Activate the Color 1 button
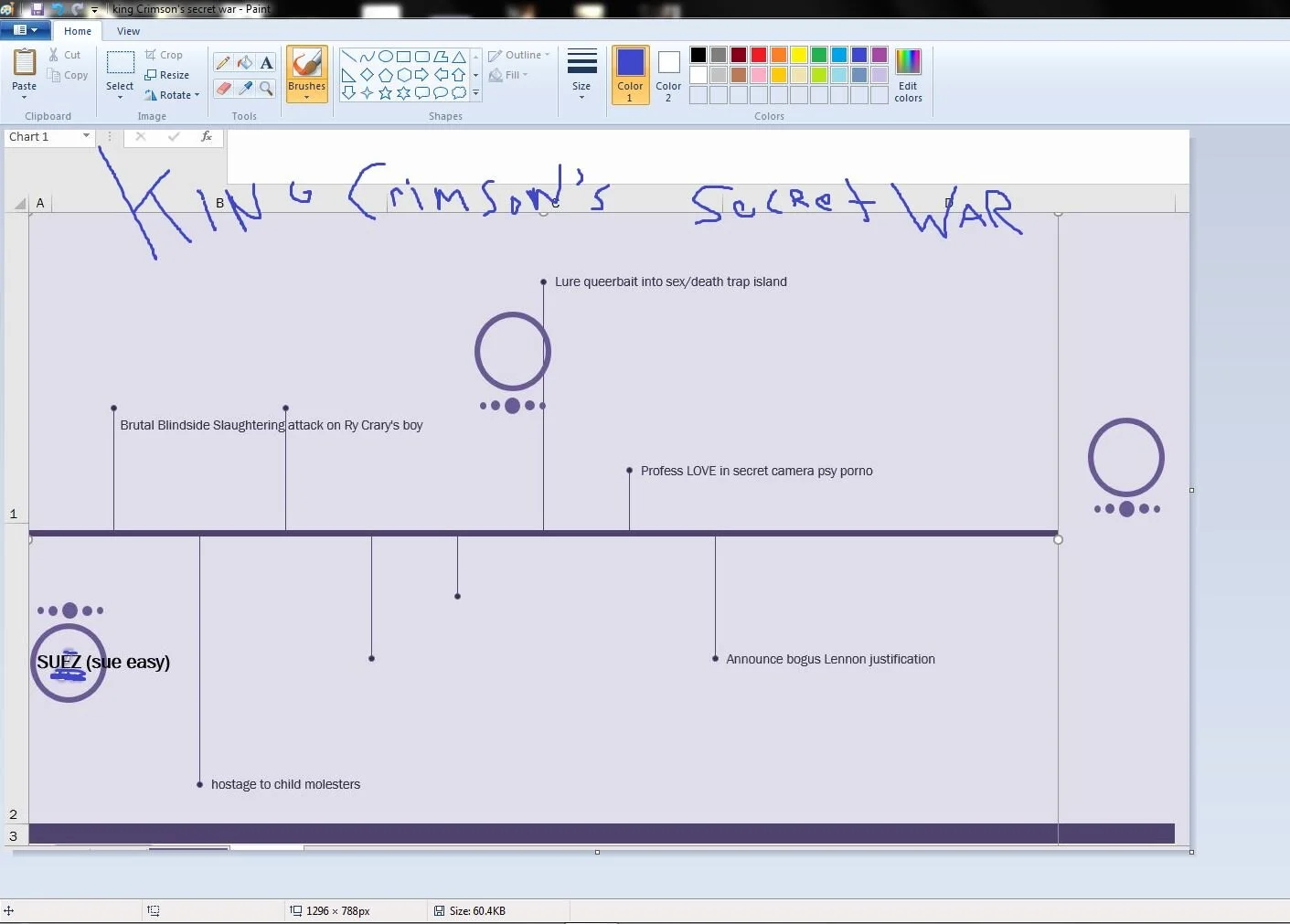This screenshot has height=924, width=1290. pyautogui.click(x=630, y=74)
